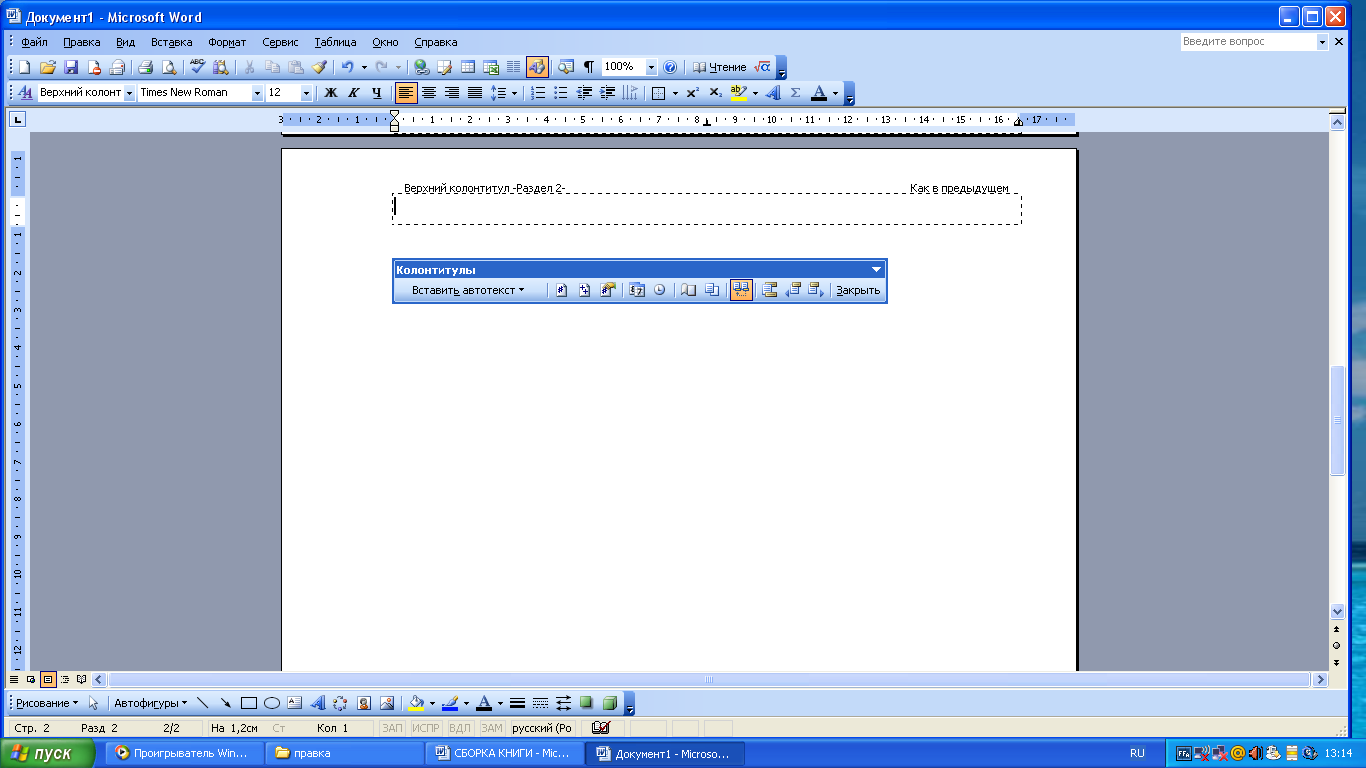Open highlight color dropdown arrow
Viewport: 1366px width, 768px height.
pos(755,93)
